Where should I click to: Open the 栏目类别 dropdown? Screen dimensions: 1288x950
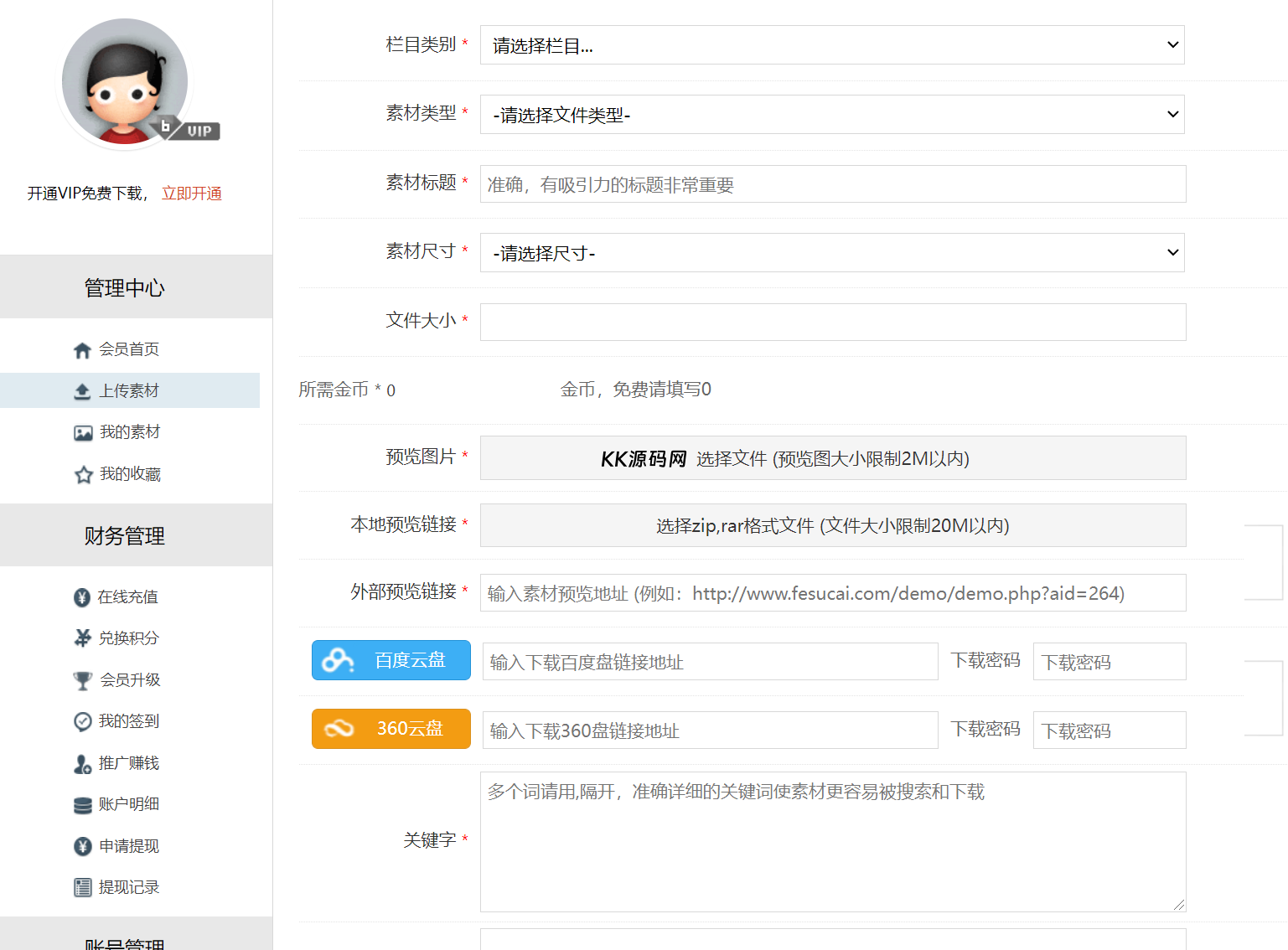(832, 45)
